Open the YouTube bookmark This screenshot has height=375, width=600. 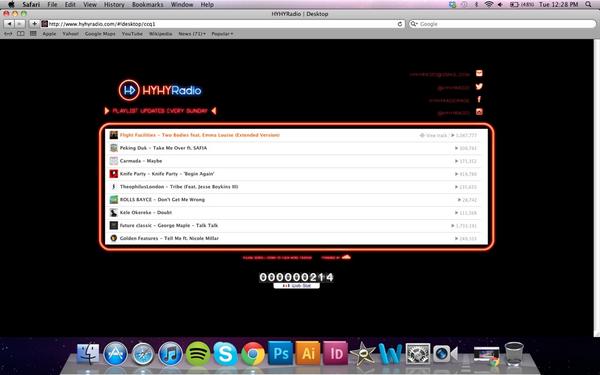[x=132, y=34]
